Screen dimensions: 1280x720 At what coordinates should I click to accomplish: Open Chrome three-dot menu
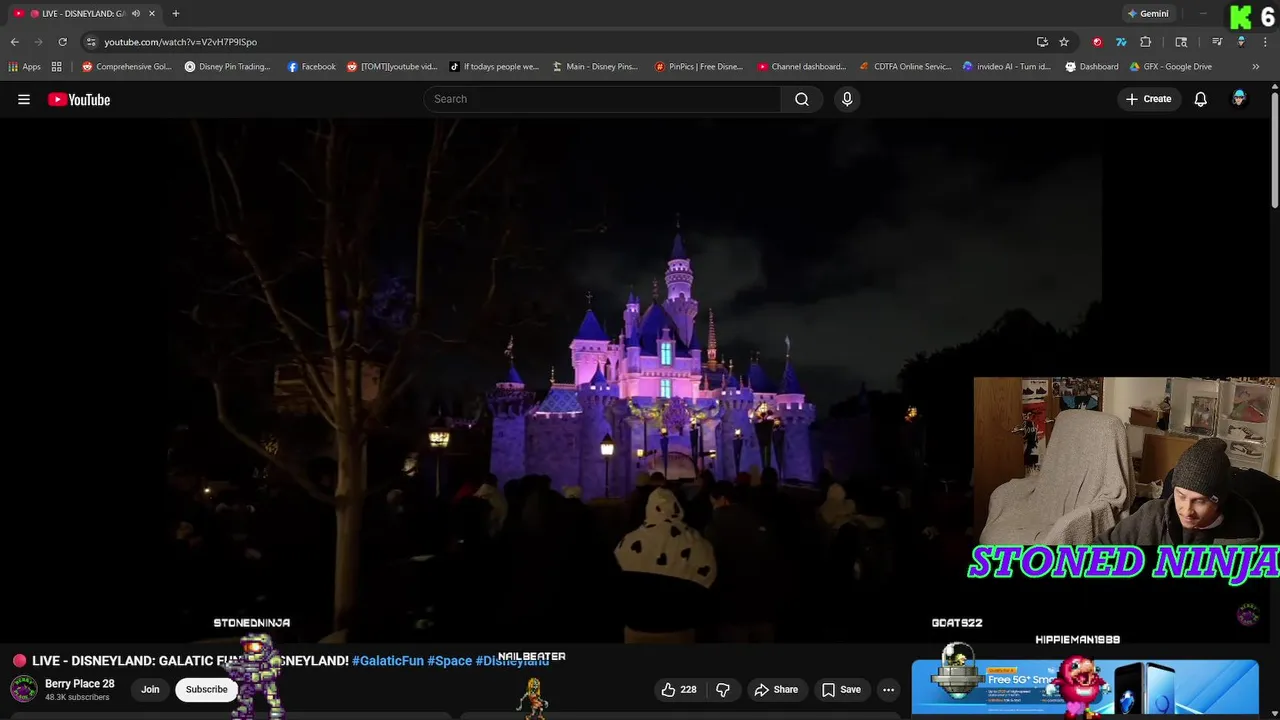(x=1265, y=42)
